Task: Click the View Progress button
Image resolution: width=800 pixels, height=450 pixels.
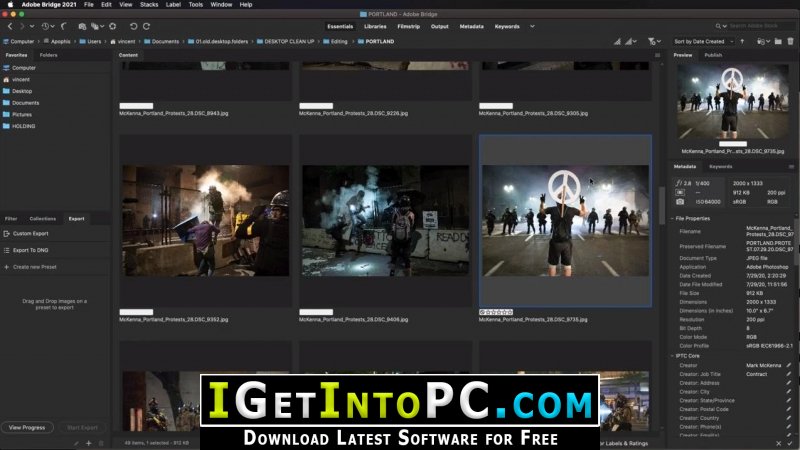Action: (x=27, y=428)
